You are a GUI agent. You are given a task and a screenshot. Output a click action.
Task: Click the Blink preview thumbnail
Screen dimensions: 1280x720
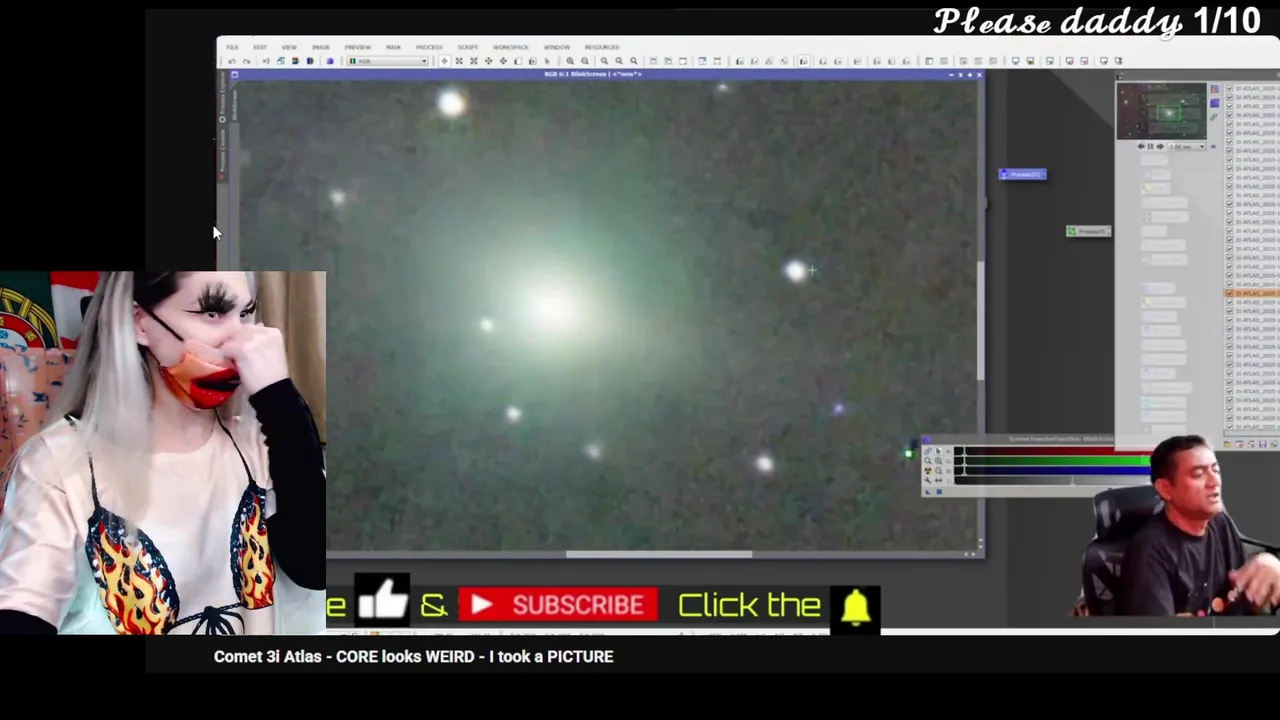pyautogui.click(x=1161, y=111)
